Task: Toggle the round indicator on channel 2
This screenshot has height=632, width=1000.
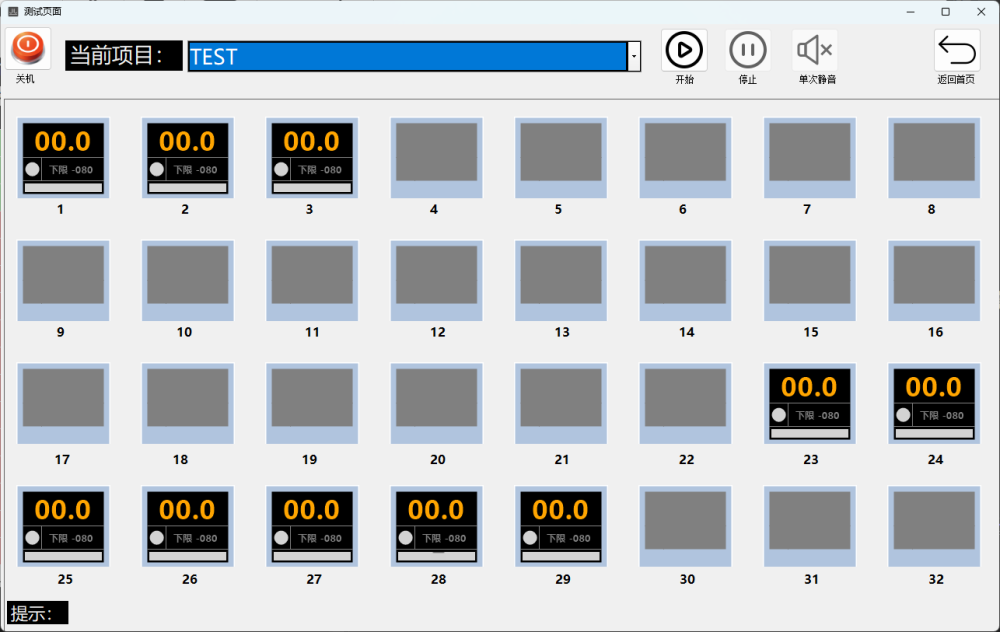Action: (157, 169)
